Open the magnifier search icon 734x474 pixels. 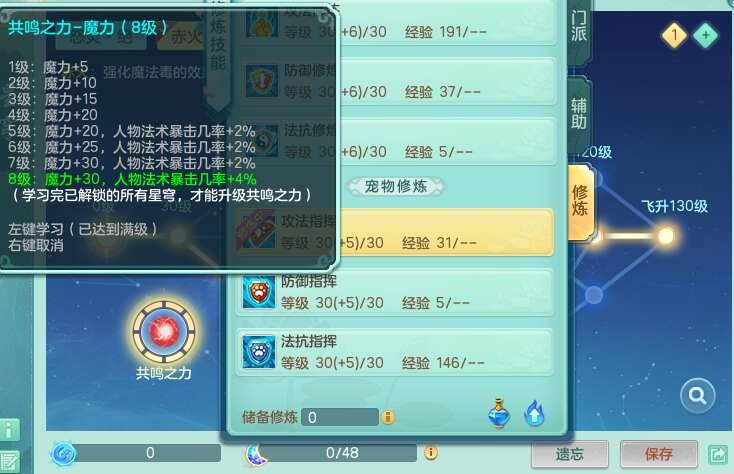697,396
